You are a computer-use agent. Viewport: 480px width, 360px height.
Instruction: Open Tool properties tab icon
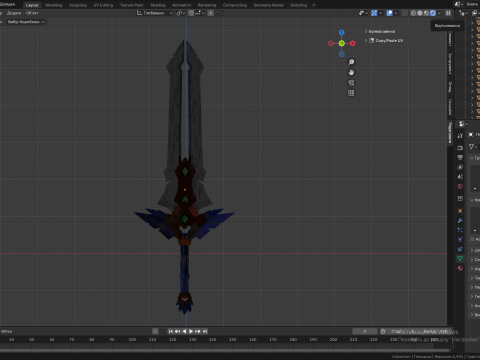tap(460, 136)
